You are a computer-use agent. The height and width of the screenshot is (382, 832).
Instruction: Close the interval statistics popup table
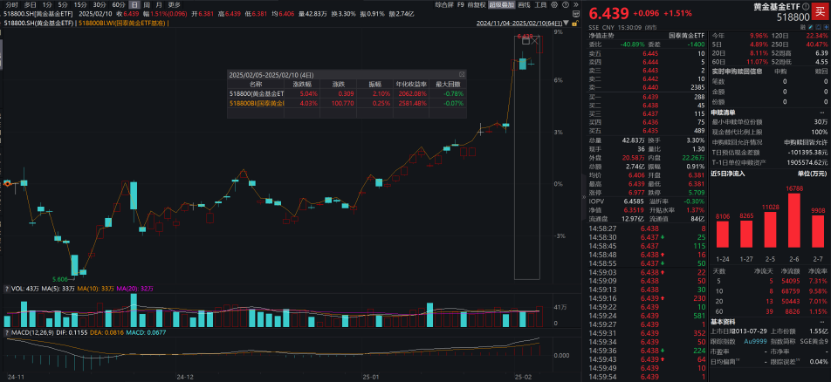(x=462, y=75)
